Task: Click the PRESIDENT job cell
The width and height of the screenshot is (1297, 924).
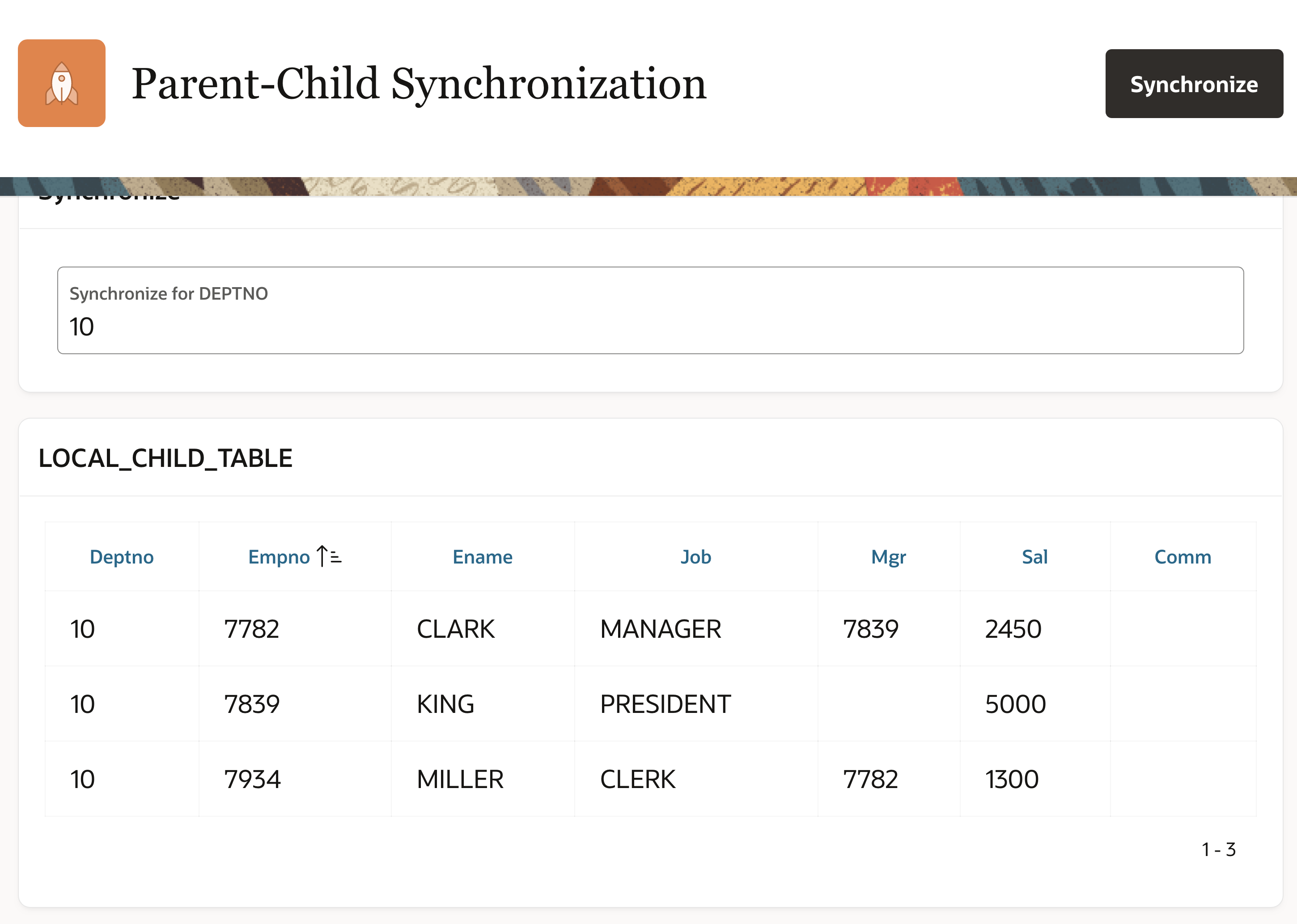Action: pyautogui.click(x=665, y=704)
